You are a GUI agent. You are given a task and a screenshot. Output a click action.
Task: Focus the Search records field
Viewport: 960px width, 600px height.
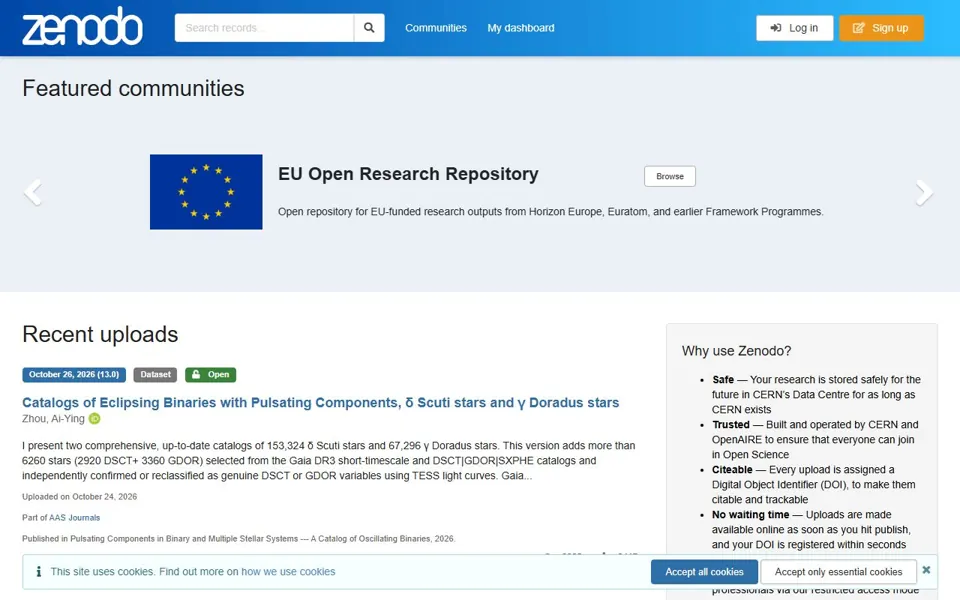(264, 28)
